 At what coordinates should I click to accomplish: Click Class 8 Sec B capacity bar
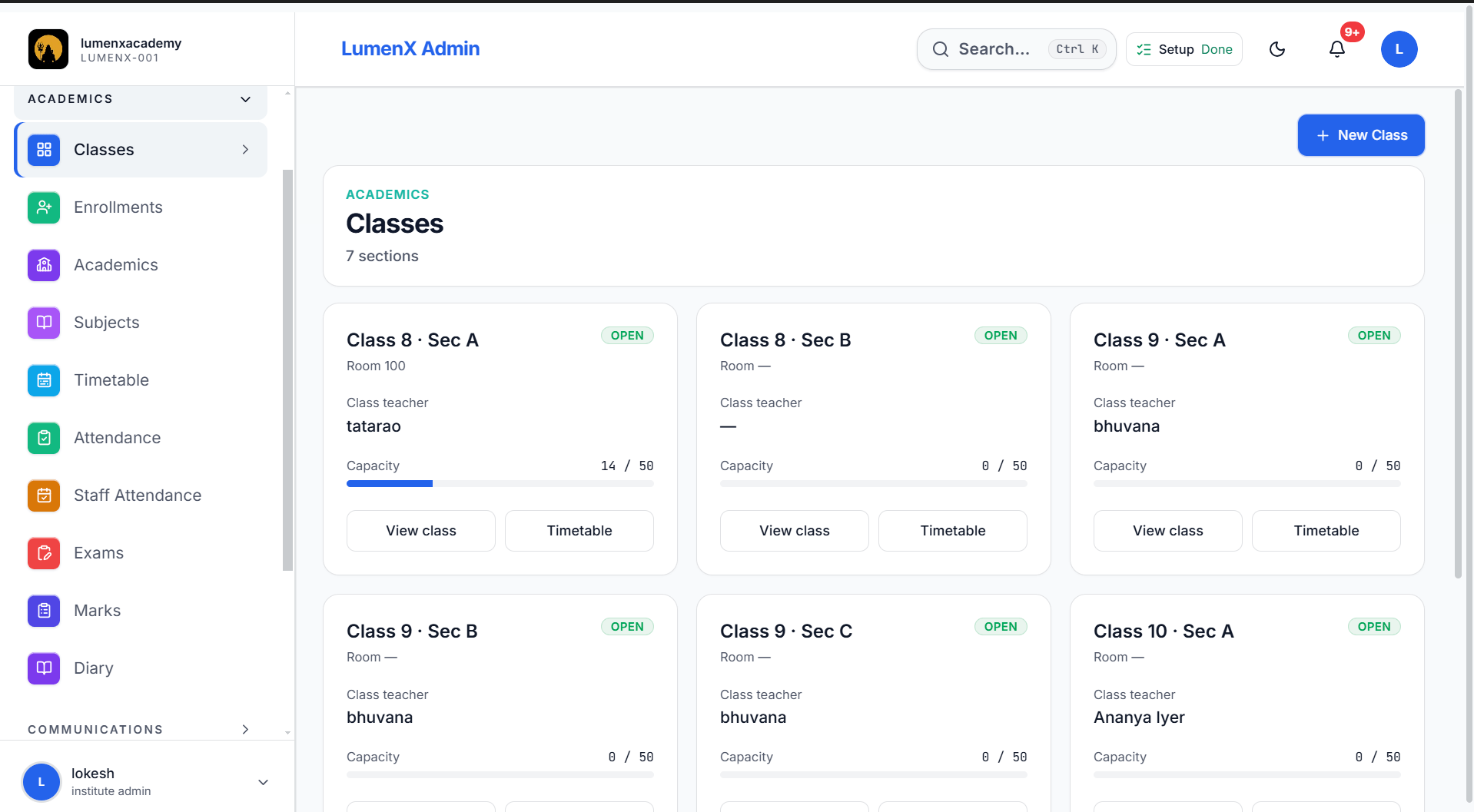coord(874,483)
